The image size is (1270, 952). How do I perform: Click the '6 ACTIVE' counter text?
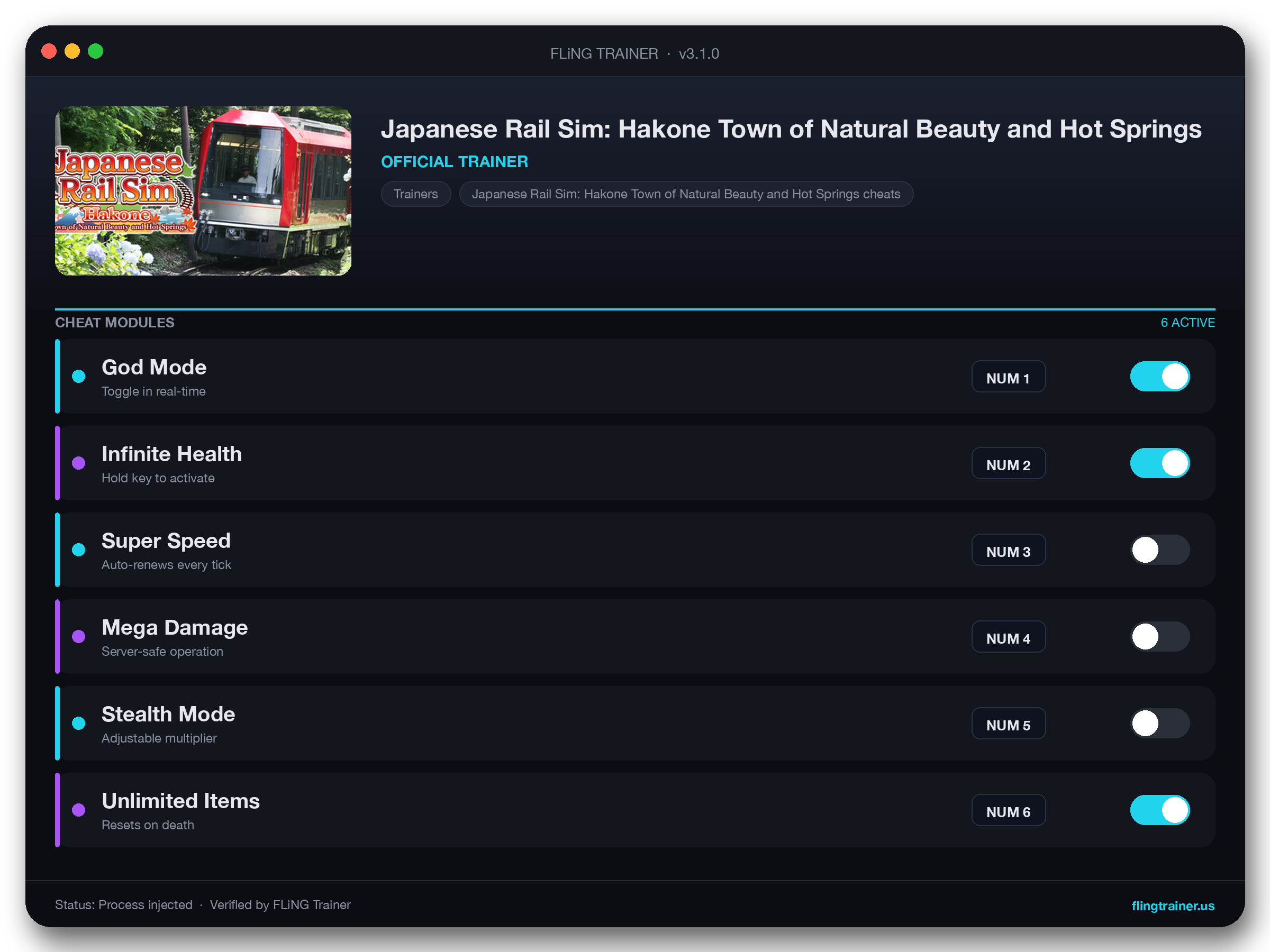(x=1187, y=323)
